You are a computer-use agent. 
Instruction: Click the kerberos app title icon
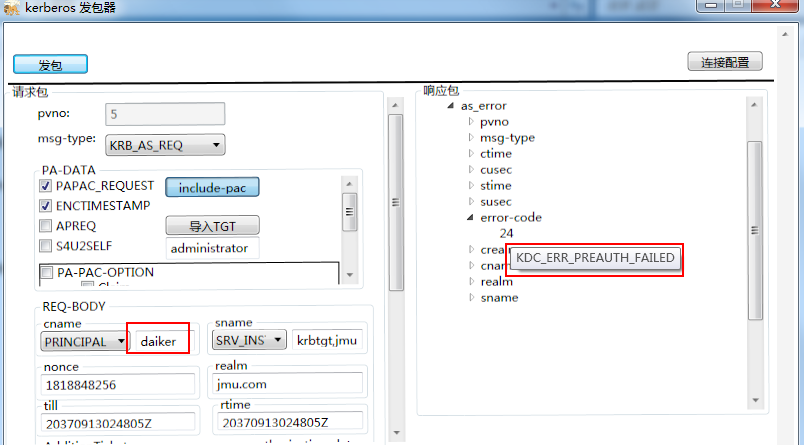click(11, 8)
